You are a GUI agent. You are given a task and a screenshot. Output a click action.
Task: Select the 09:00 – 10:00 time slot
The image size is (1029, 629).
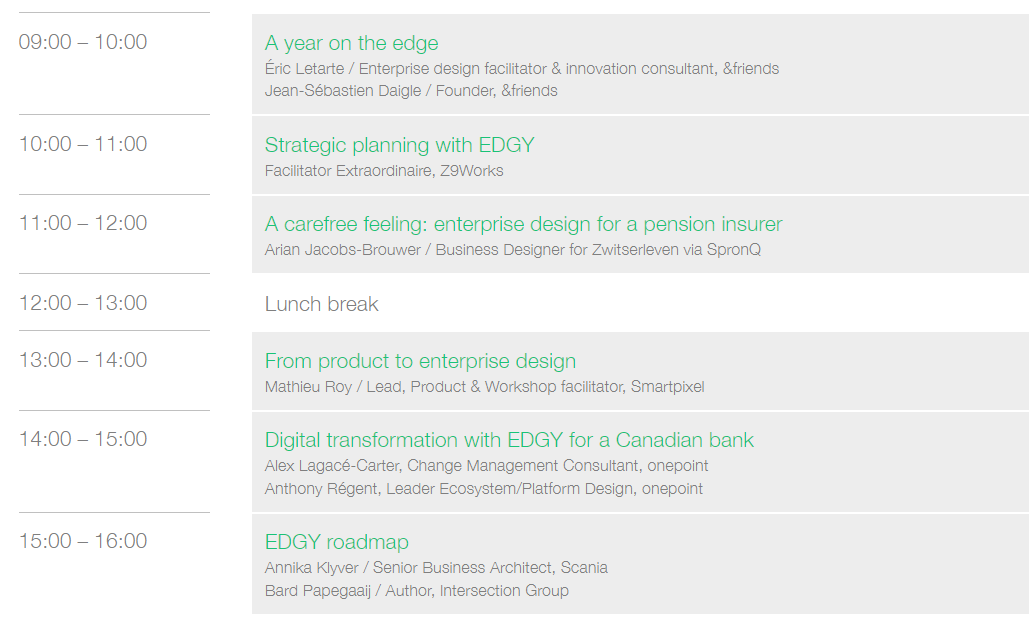(83, 42)
